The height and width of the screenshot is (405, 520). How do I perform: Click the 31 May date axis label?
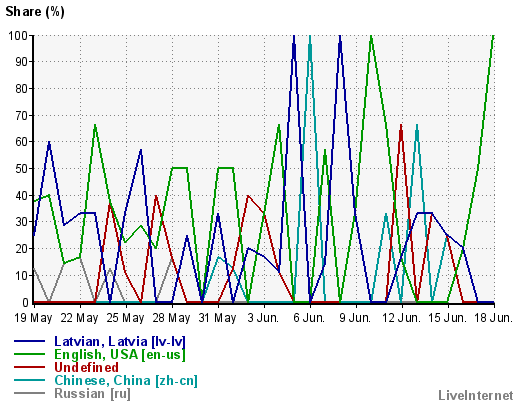pyautogui.click(x=217, y=318)
